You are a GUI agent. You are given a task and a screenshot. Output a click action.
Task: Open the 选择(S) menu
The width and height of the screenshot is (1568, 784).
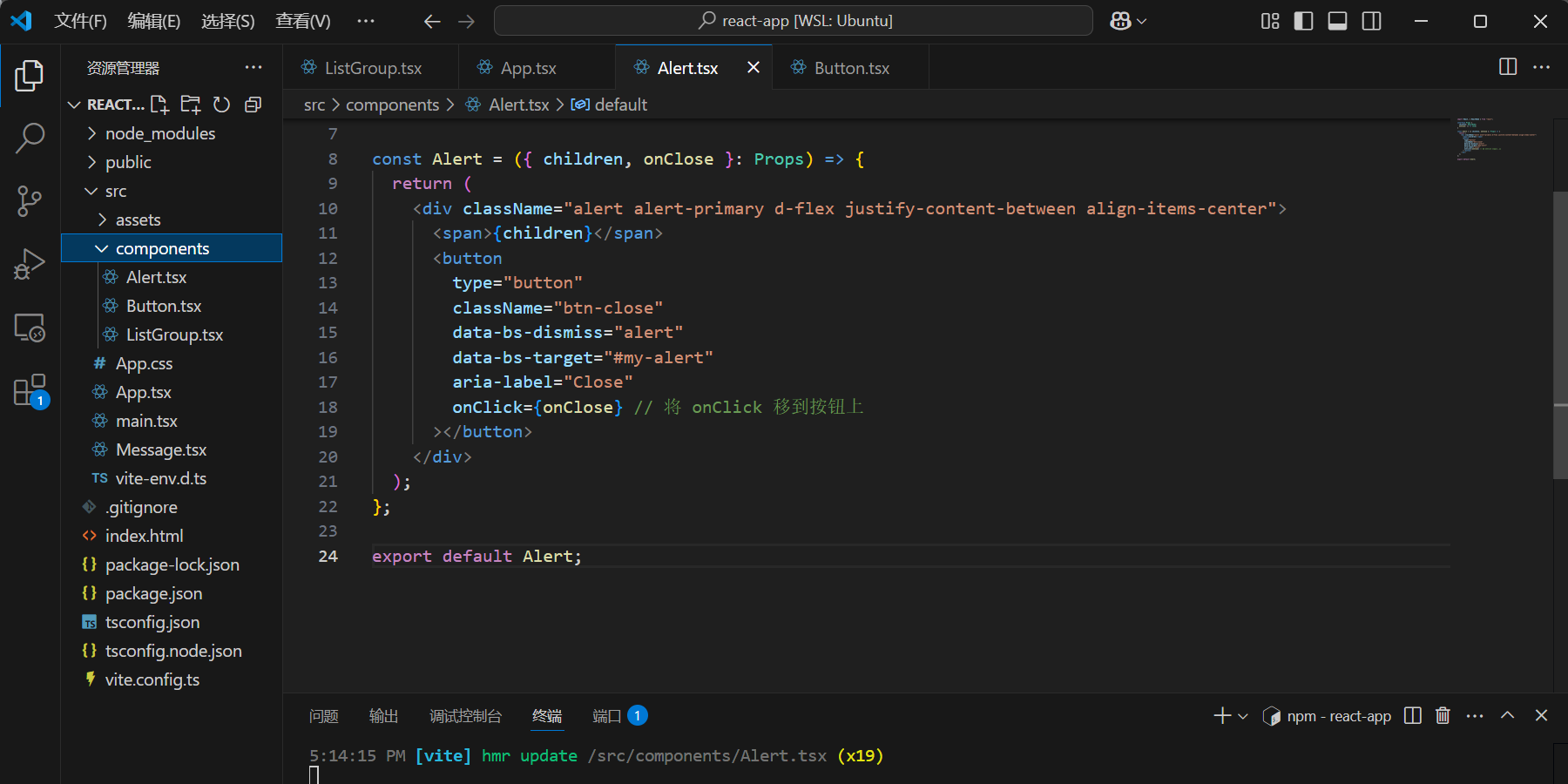pyautogui.click(x=228, y=21)
